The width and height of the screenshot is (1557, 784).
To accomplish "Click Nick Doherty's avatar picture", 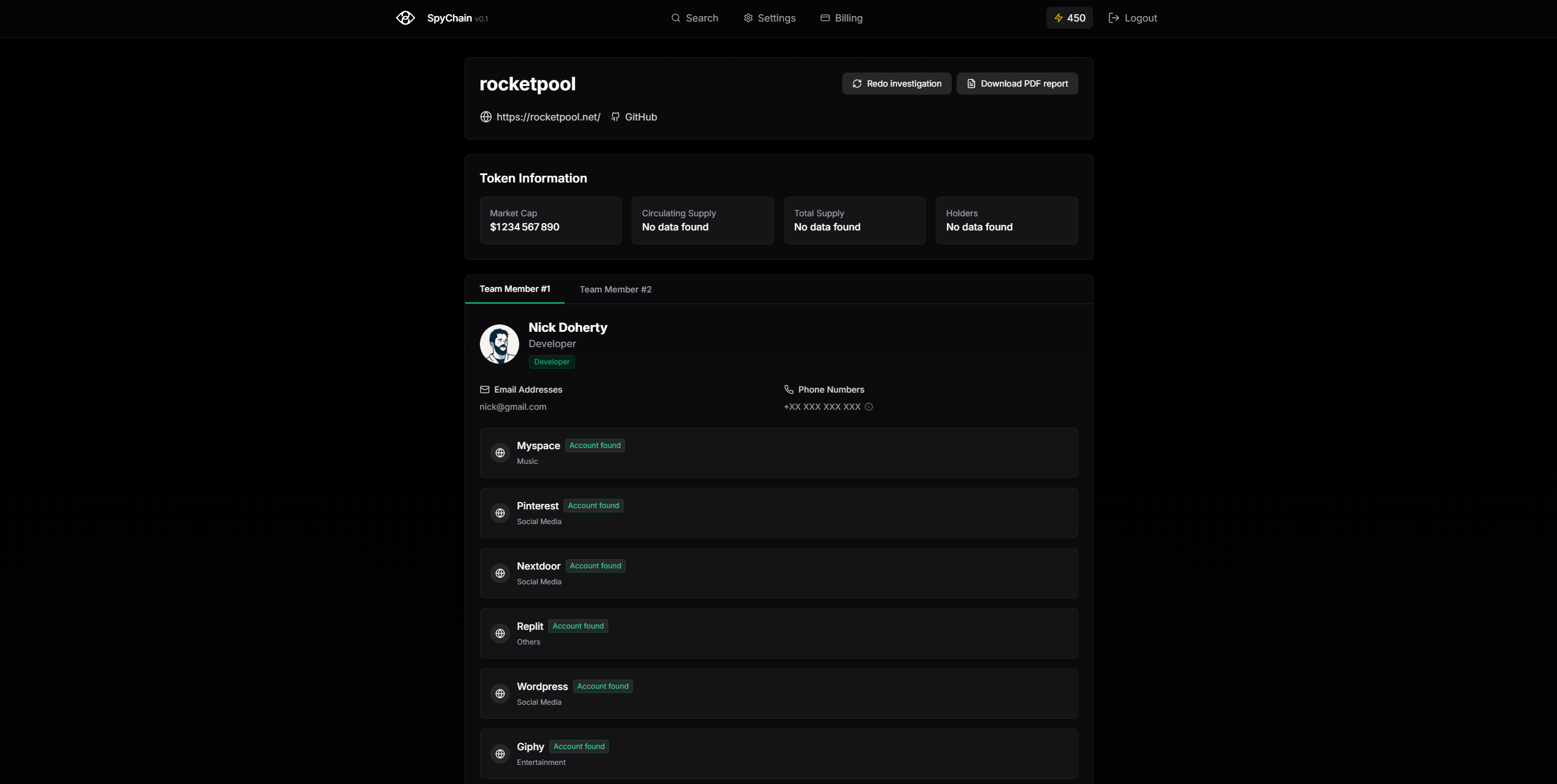I will point(499,344).
